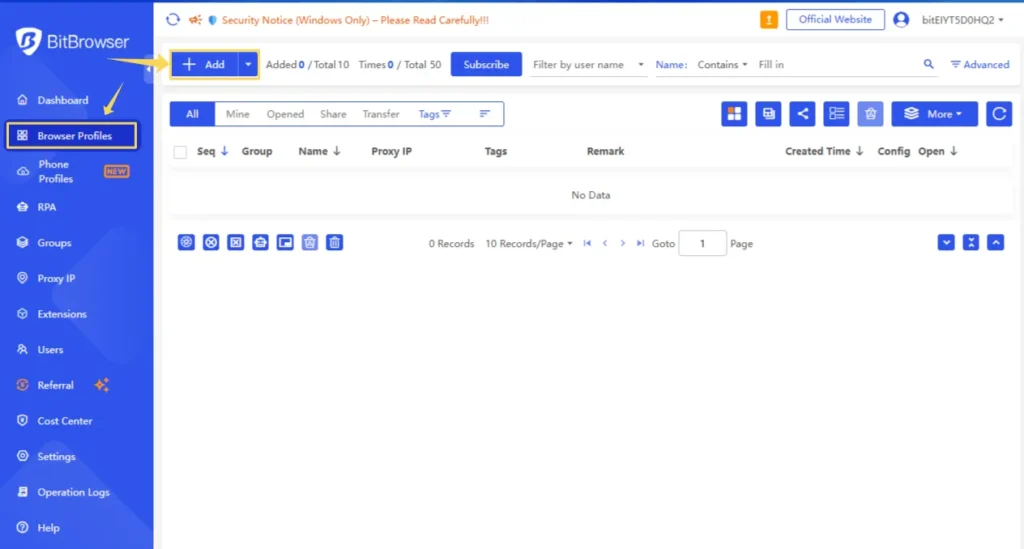The image size is (1024, 549).
Task: Click the square X icon in bottom toolbar
Action: coord(236,243)
